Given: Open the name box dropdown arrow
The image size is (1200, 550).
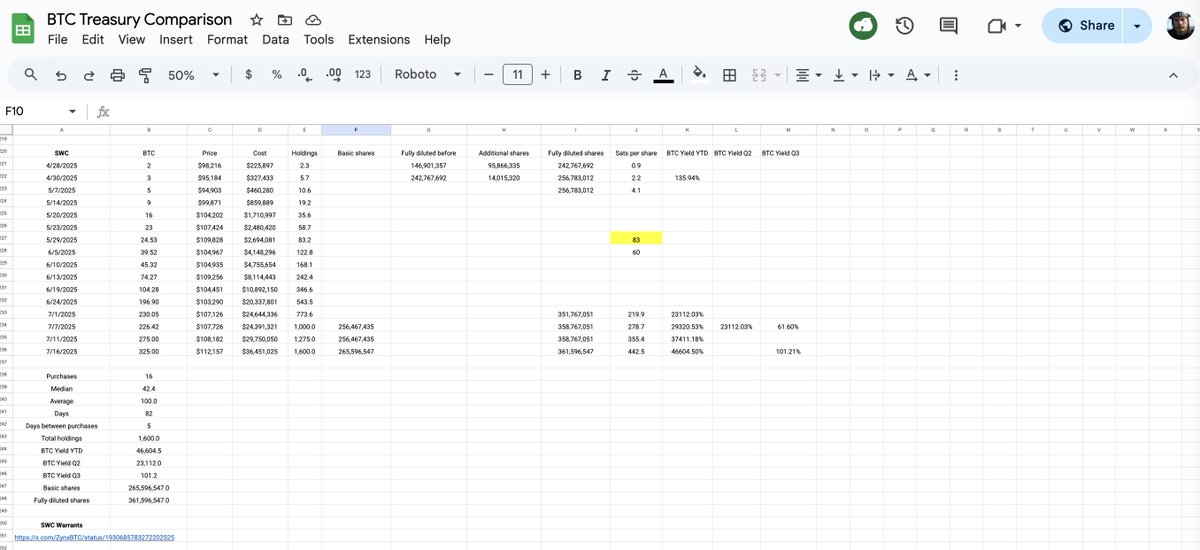Looking at the screenshot, I should pyautogui.click(x=72, y=111).
